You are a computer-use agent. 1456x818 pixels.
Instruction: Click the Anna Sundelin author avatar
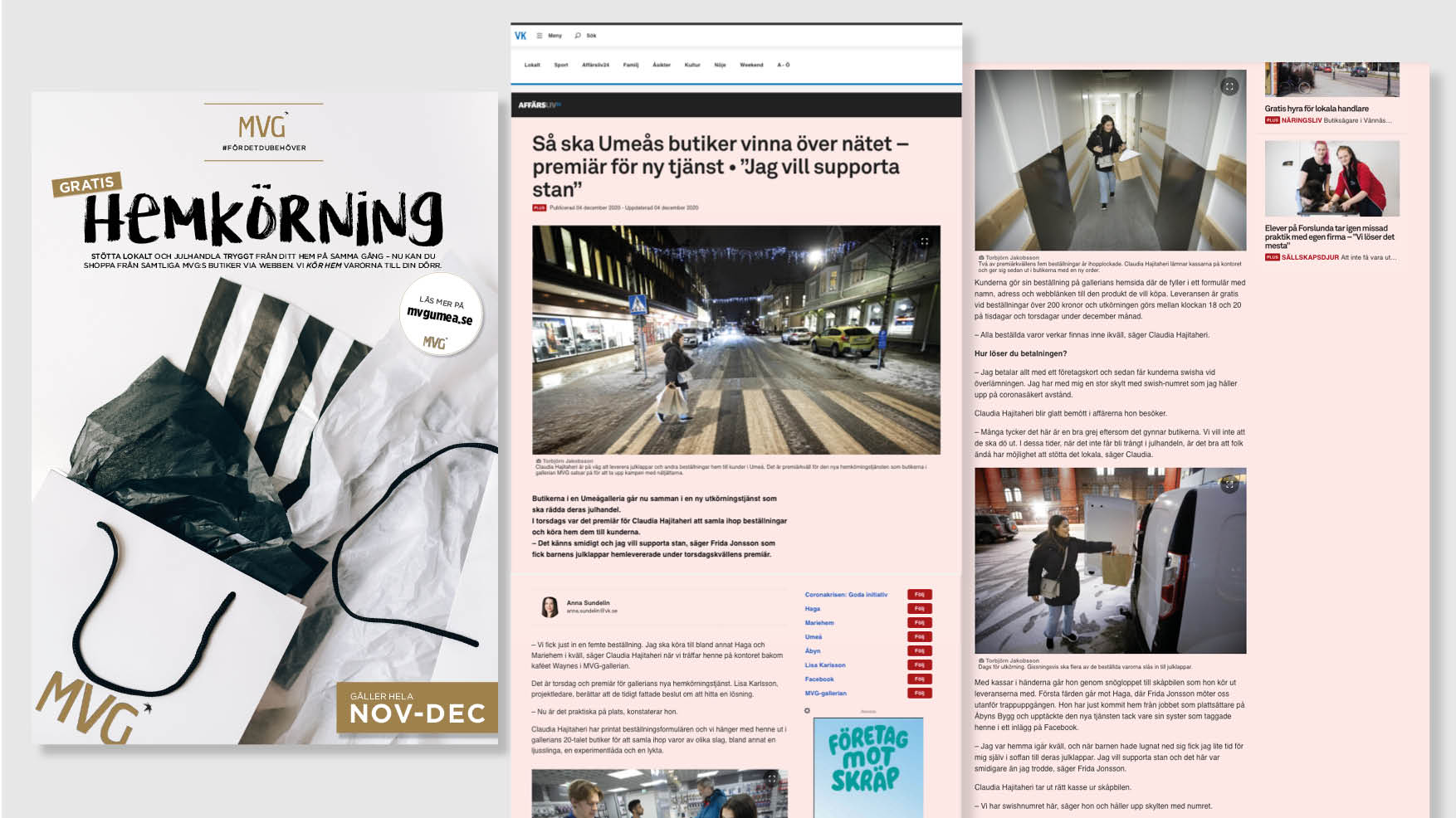550,607
